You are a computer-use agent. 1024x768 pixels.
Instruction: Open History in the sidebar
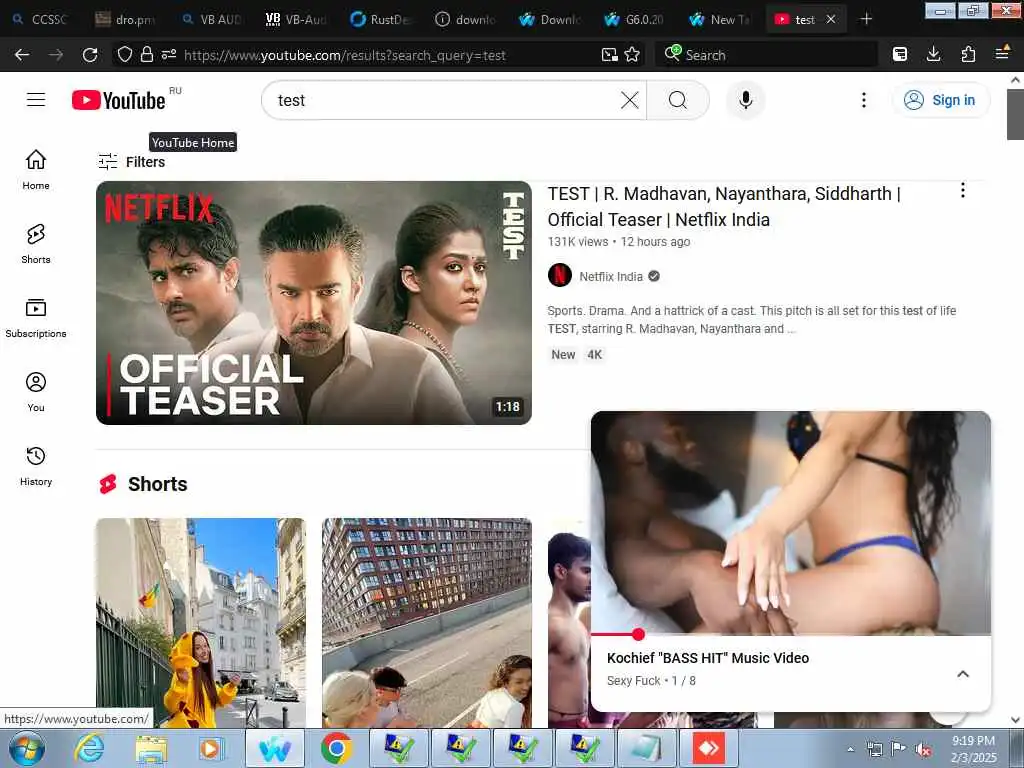[36, 466]
